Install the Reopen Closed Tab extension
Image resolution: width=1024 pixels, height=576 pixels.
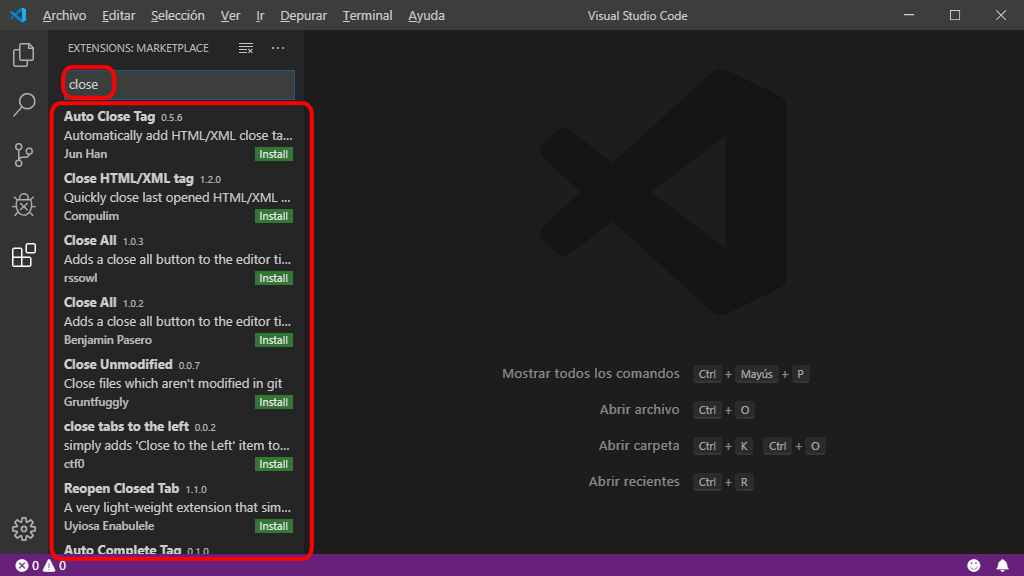(274, 526)
